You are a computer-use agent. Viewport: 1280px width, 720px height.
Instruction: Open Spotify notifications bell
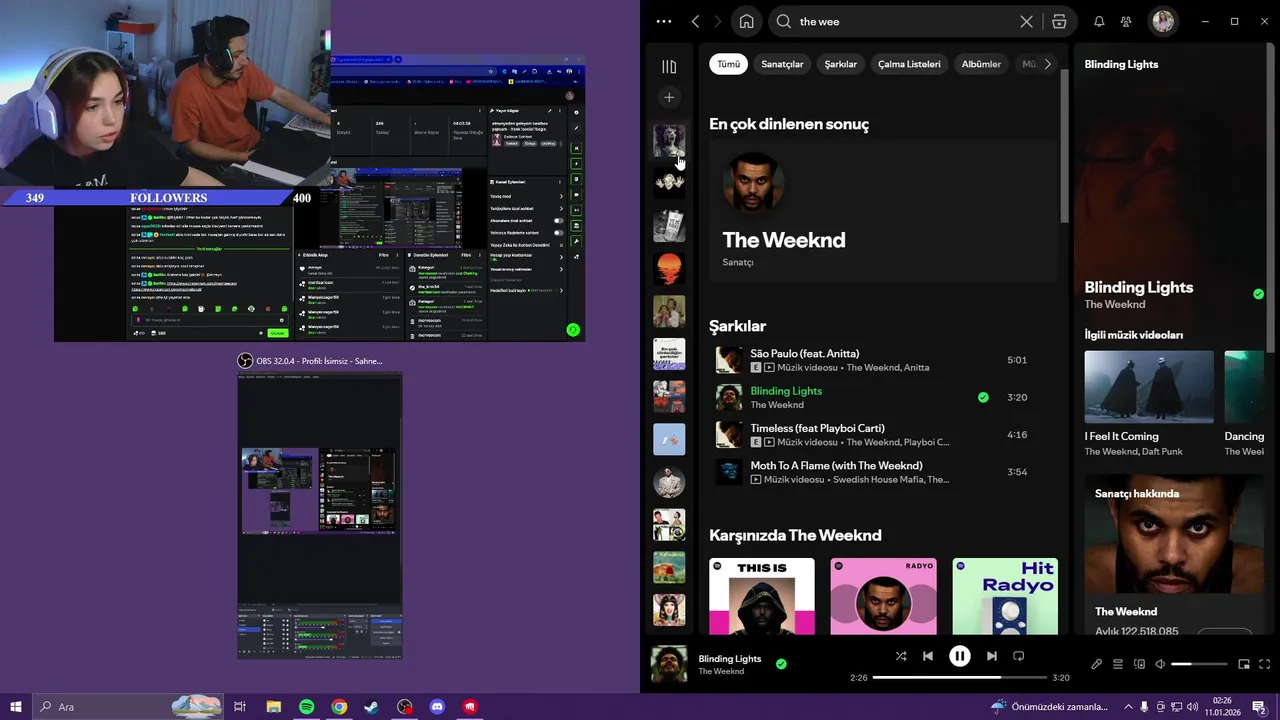point(1099,21)
